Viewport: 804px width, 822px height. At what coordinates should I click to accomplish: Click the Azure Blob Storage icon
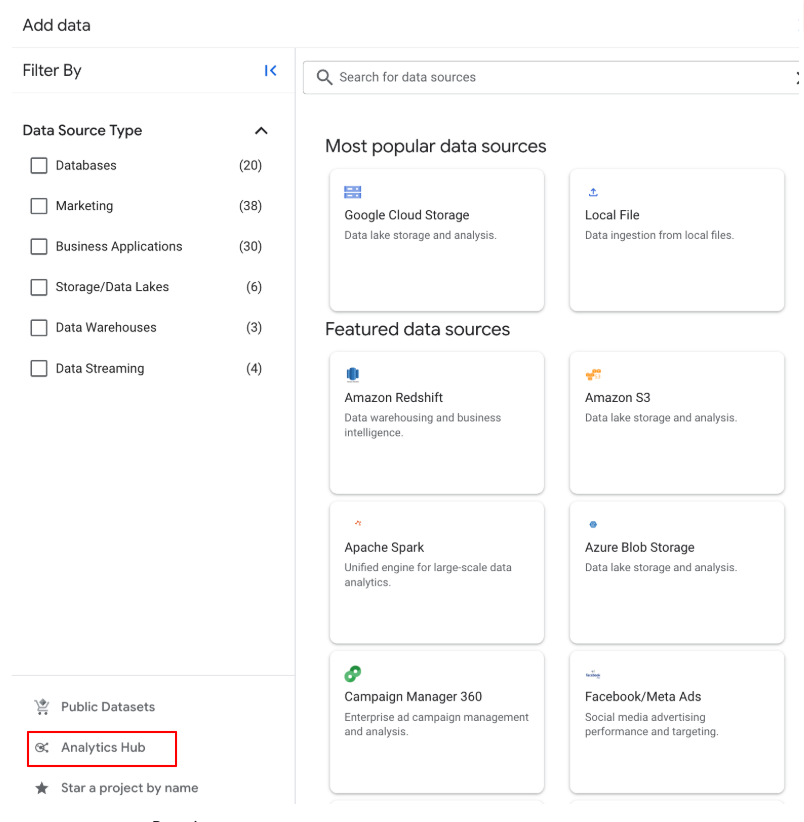(593, 524)
